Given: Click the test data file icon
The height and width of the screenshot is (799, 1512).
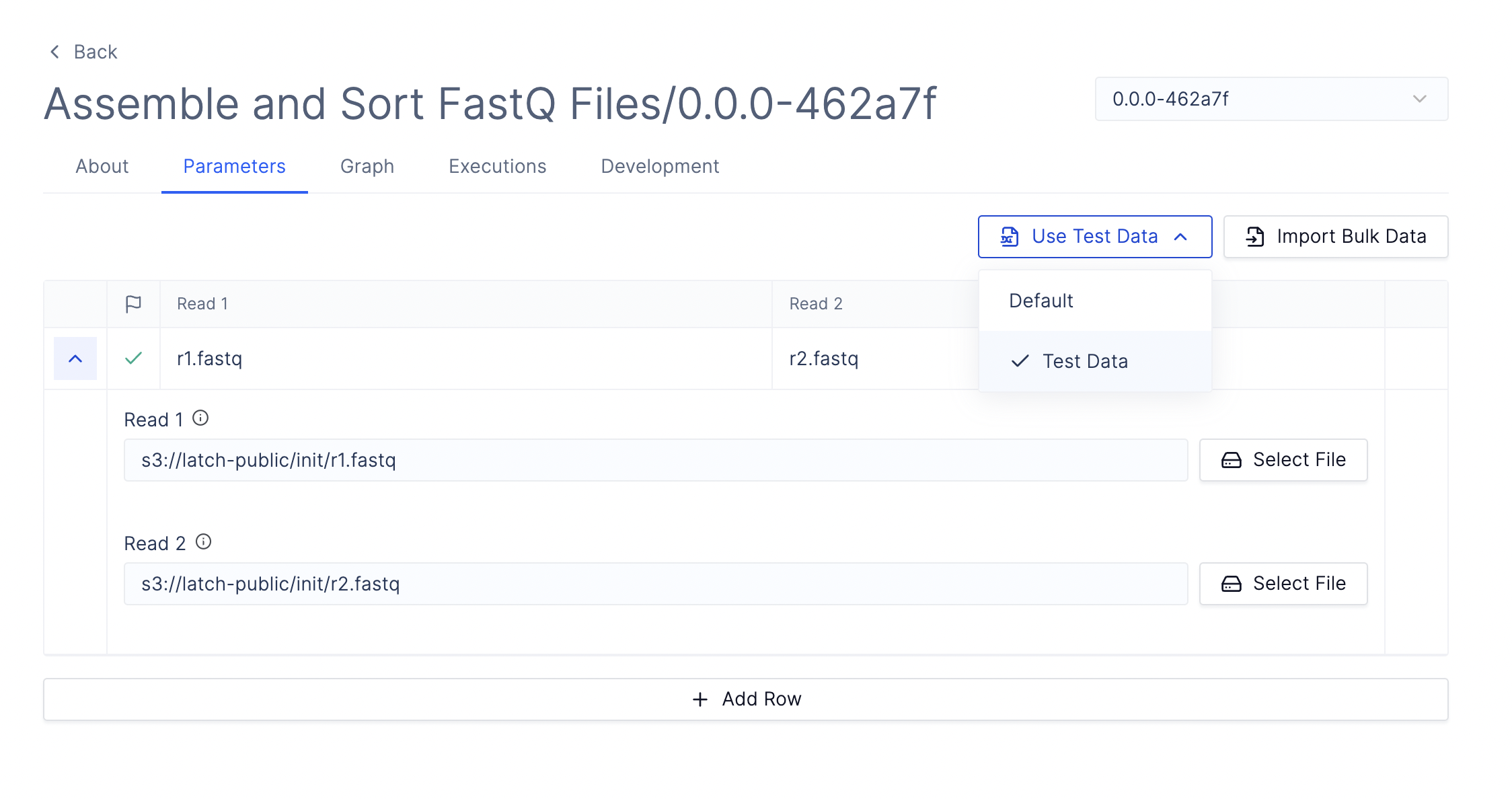Looking at the screenshot, I should (x=1009, y=237).
